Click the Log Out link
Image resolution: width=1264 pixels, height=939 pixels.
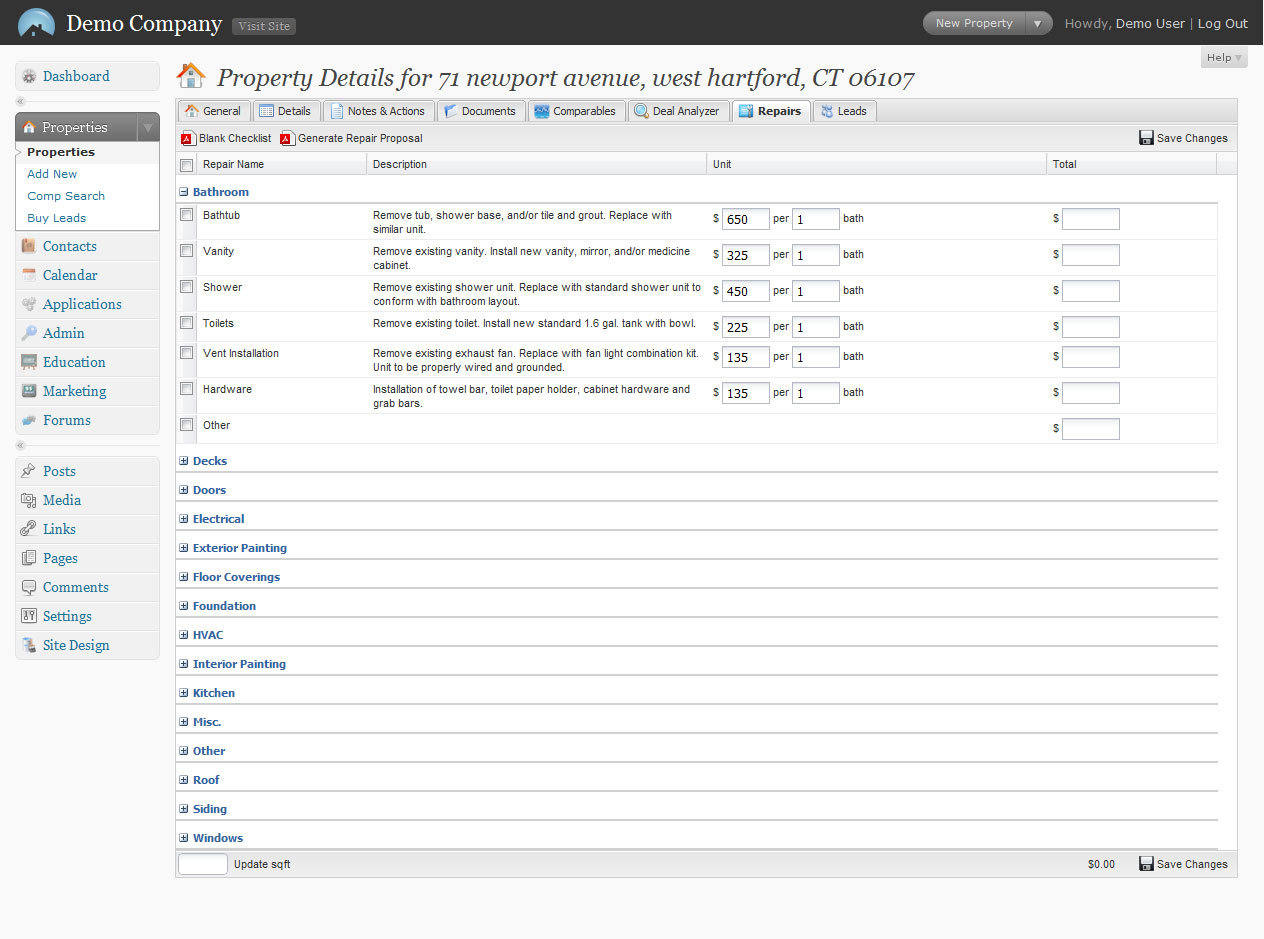1222,24
